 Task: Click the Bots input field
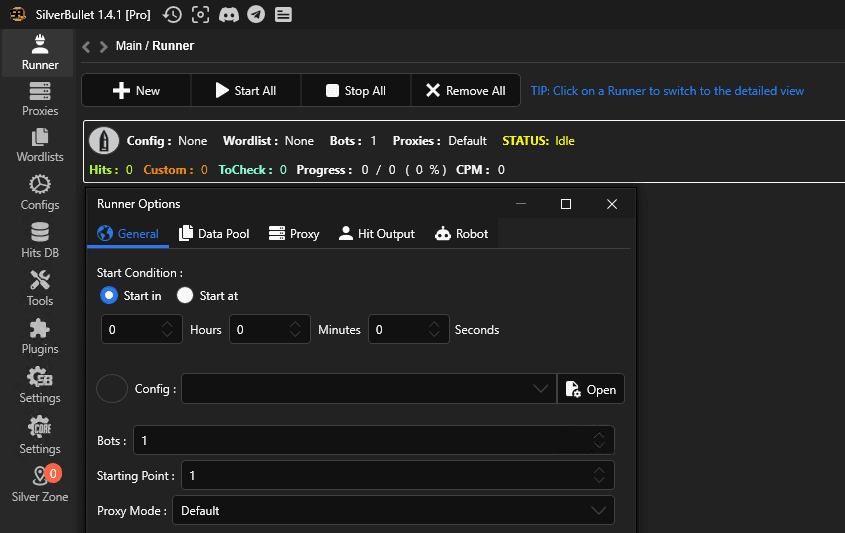(x=373, y=440)
